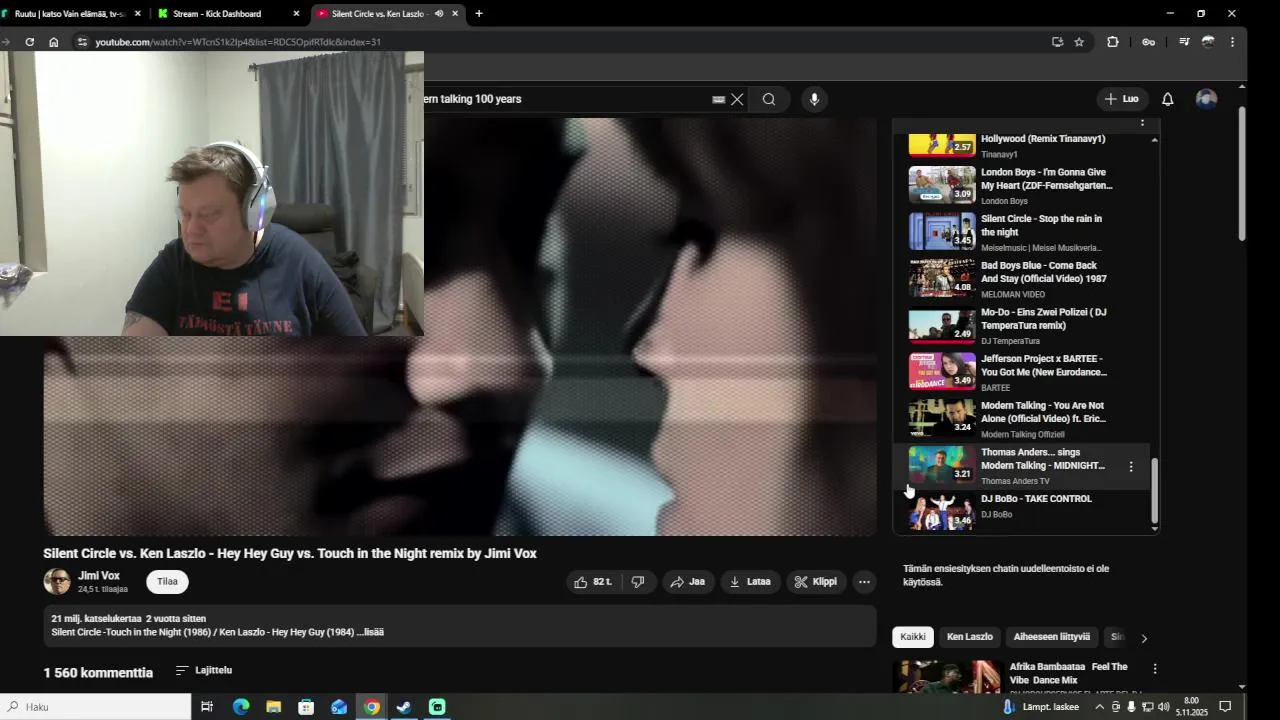This screenshot has height=720, width=1280.
Task: Open the volume speaker icon in system tray
Action: click(x=1163, y=707)
